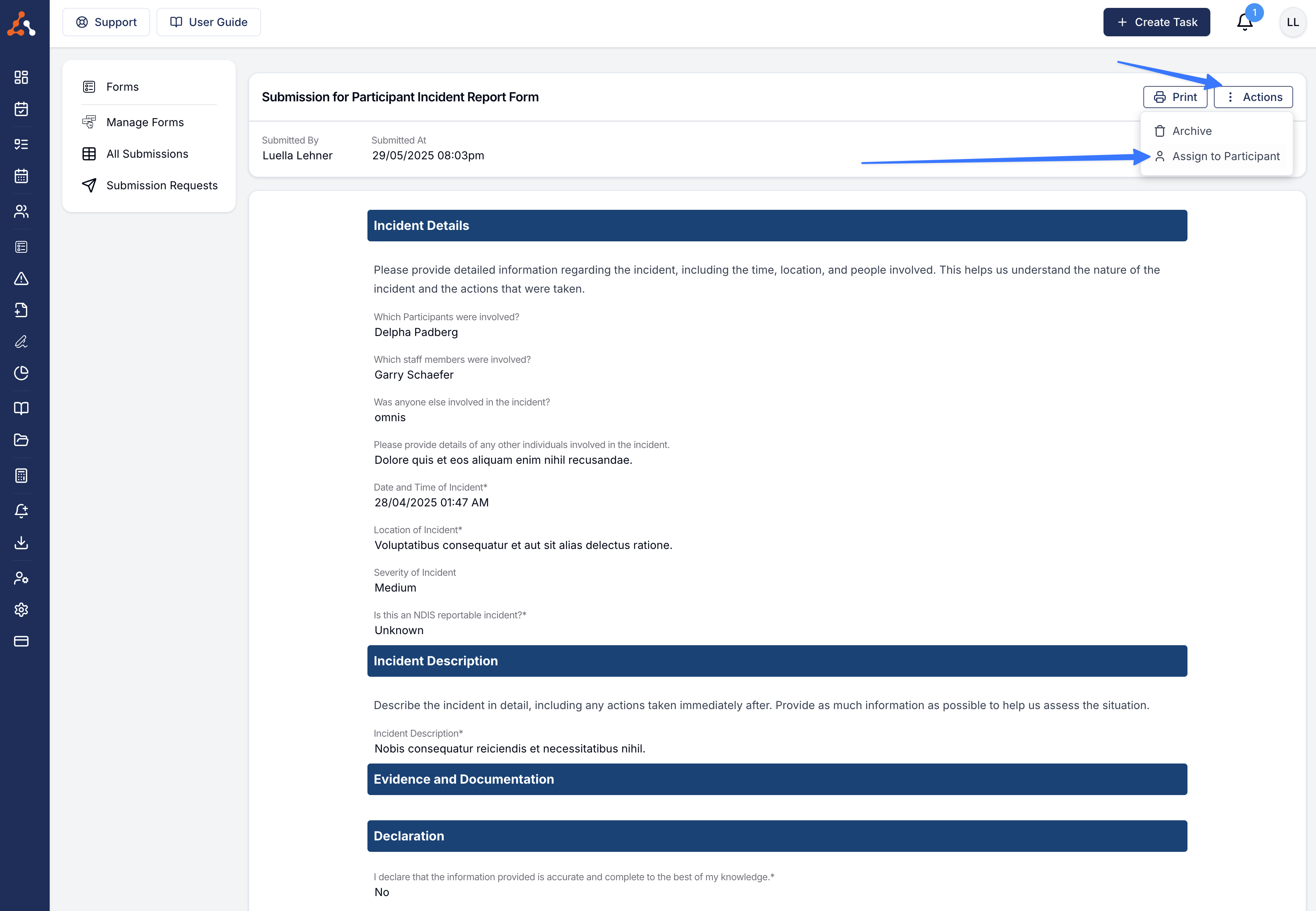1316x911 pixels.
Task: Click the Declaration section header
Action: pos(777,836)
